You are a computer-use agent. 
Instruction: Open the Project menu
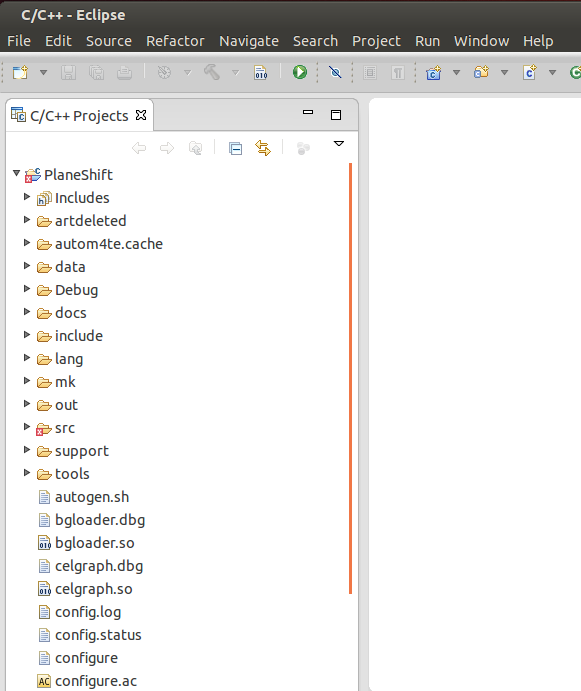point(376,41)
